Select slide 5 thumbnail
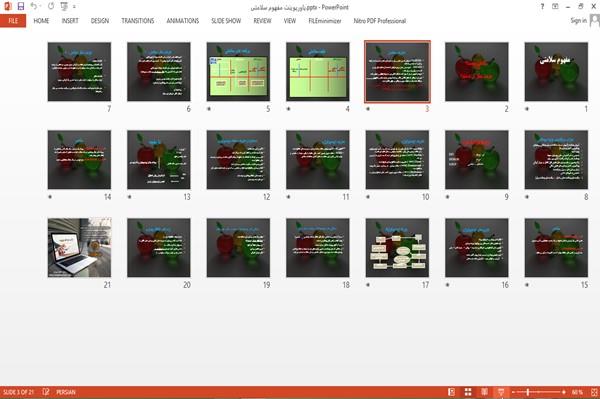Image resolution: width=600 pixels, height=399 pixels. (x=238, y=72)
